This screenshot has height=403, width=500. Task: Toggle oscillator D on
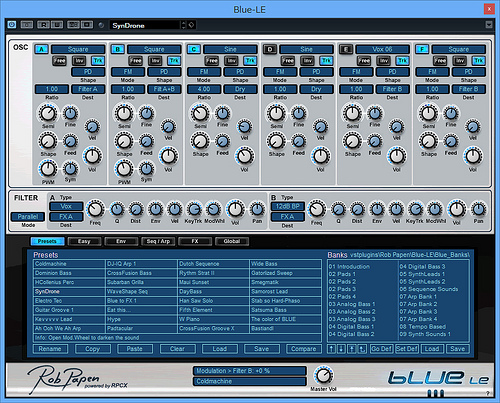pyautogui.click(x=270, y=50)
